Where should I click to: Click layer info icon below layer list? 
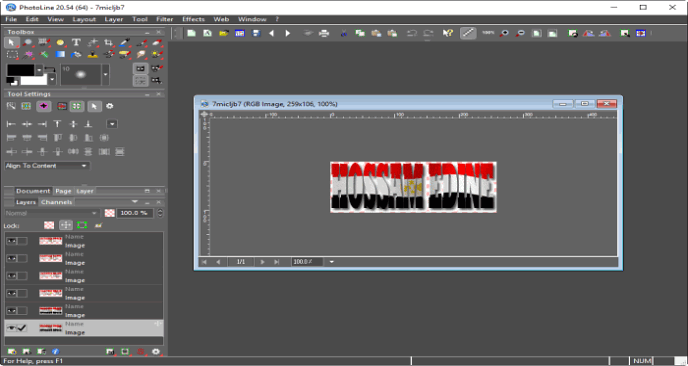(55, 352)
